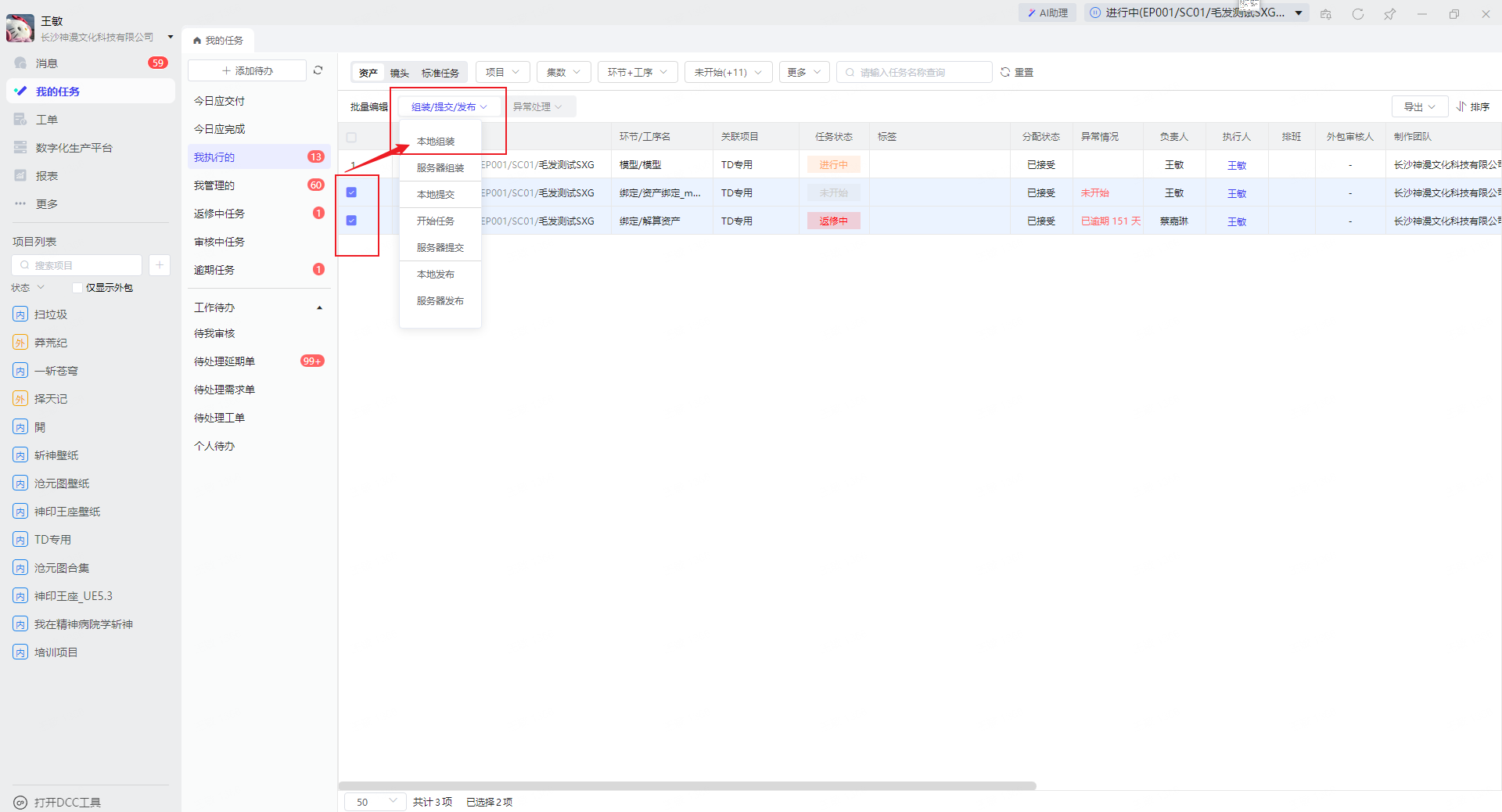Click the 添加待办 button
Image resolution: width=1502 pixels, height=812 pixels.
pos(247,70)
